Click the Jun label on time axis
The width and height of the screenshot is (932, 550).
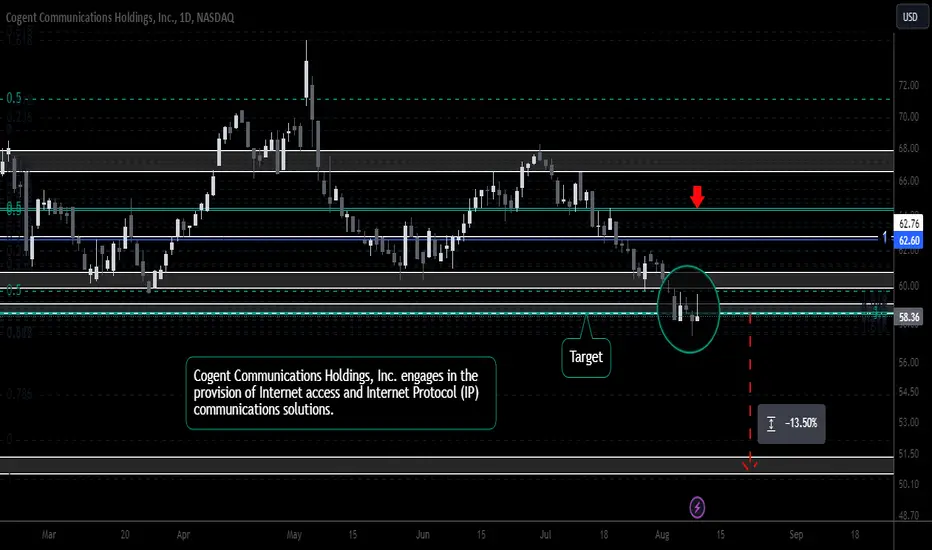tap(423, 535)
